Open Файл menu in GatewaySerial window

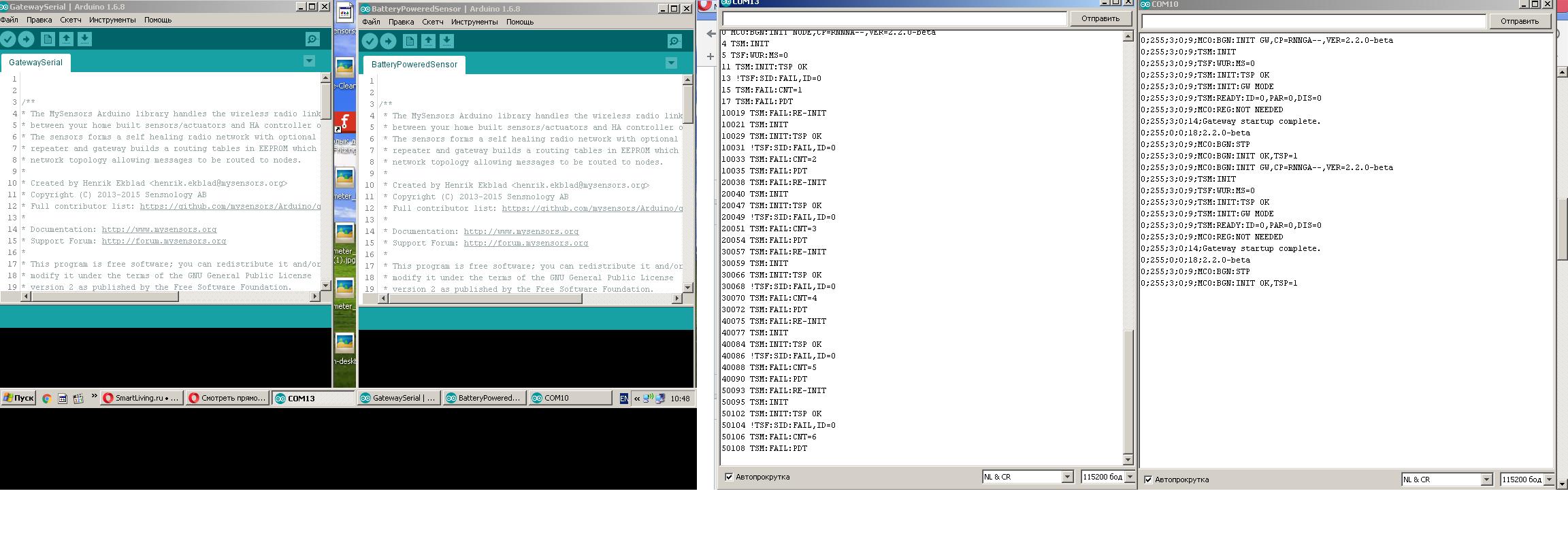(x=10, y=20)
